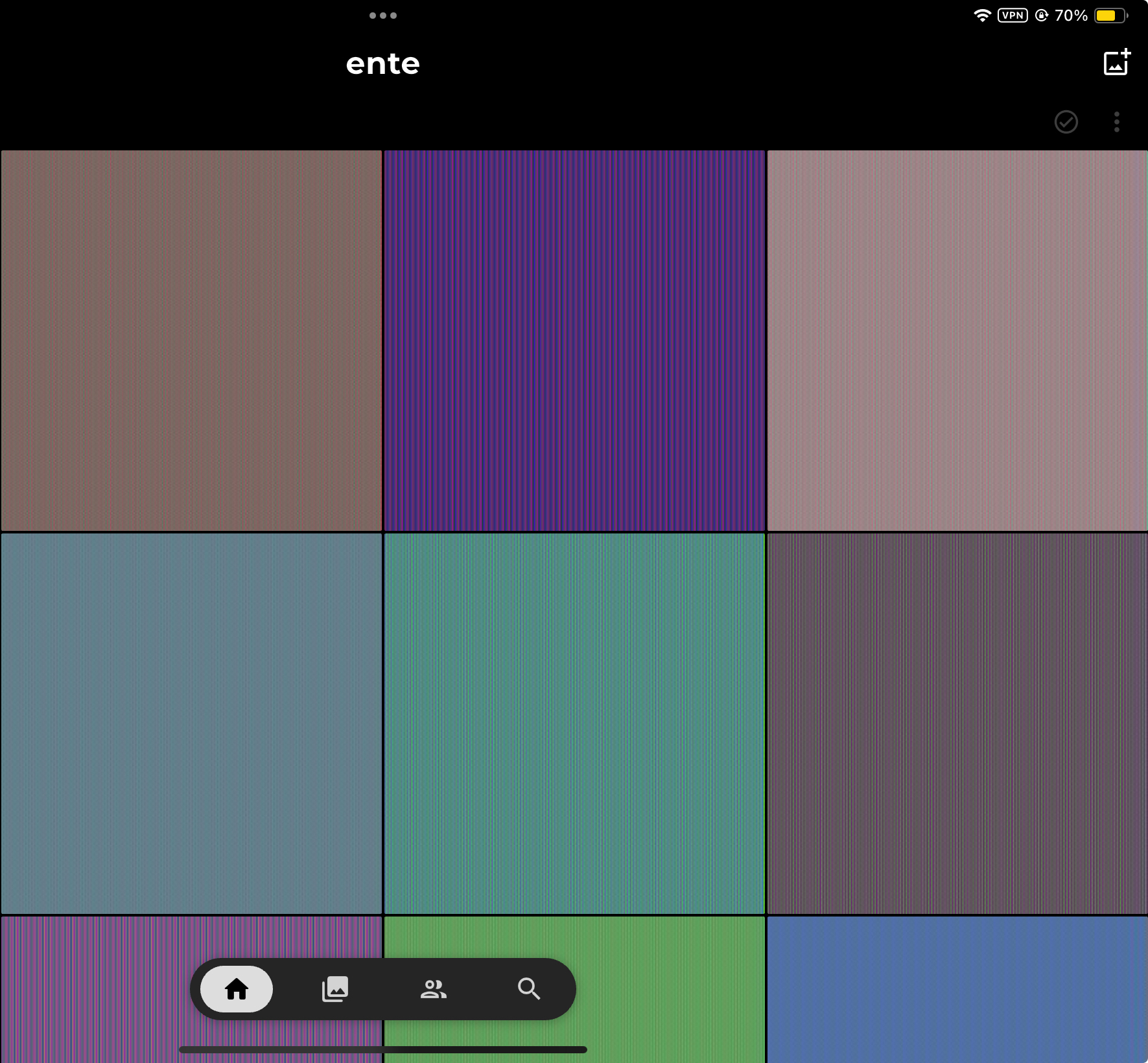The width and height of the screenshot is (1148, 1063).
Task: Go to the Shared people tab
Action: click(x=434, y=989)
